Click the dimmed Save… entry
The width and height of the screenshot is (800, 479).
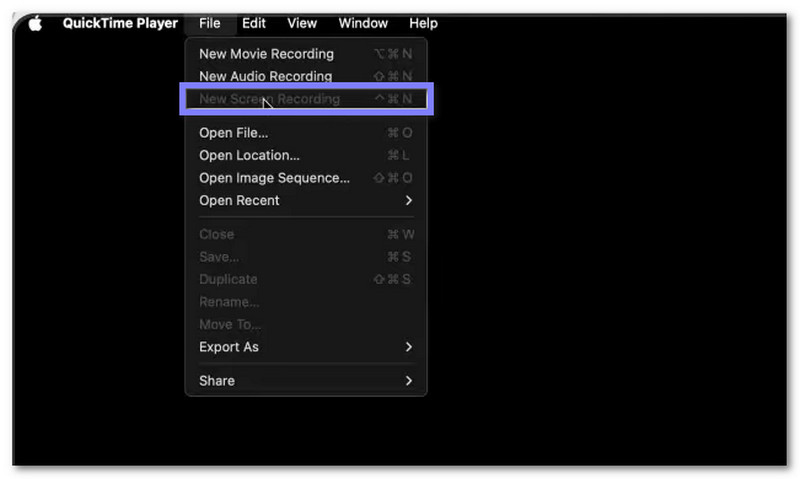[306, 257]
